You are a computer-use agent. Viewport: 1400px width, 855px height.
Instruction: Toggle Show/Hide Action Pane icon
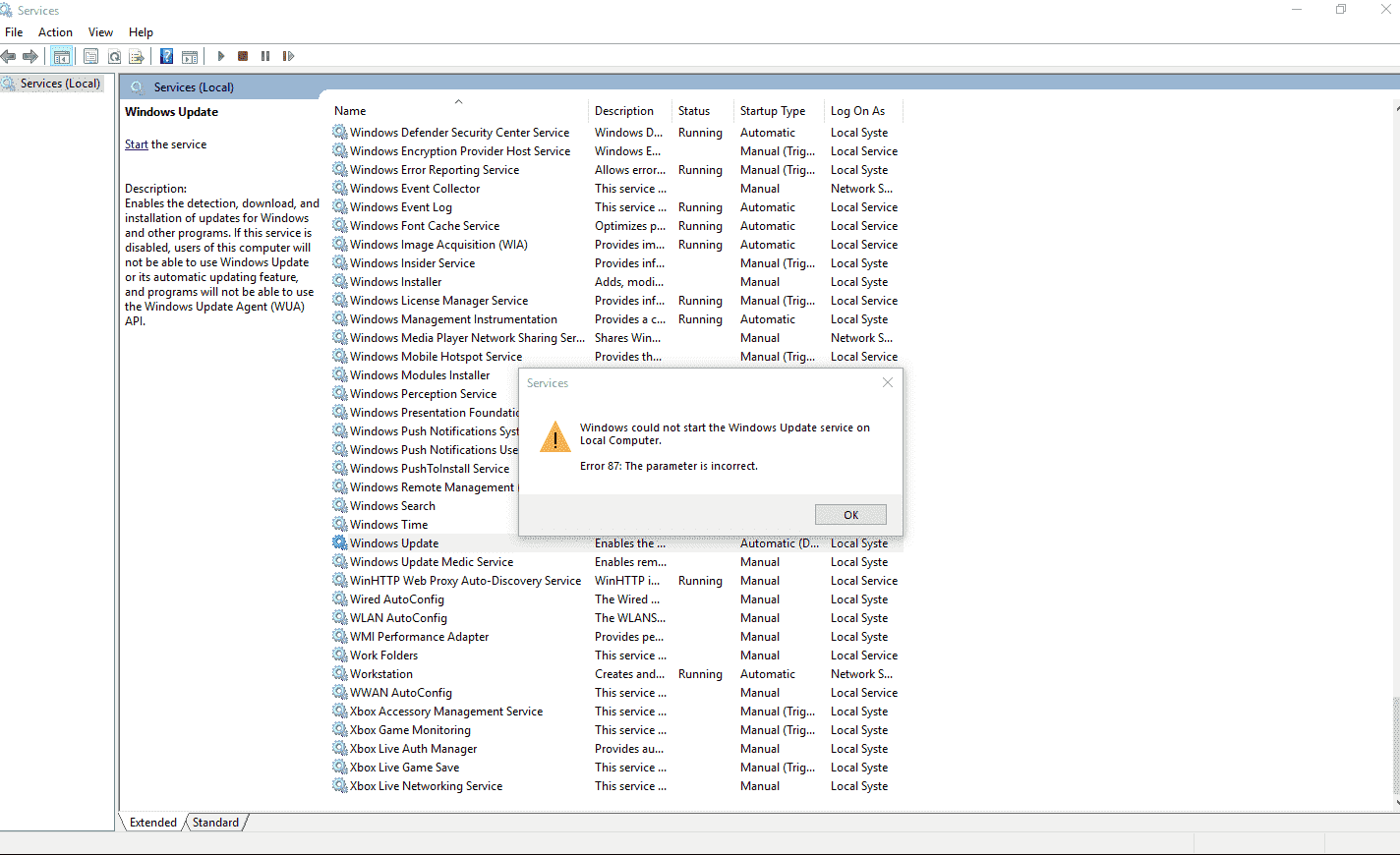pos(190,56)
